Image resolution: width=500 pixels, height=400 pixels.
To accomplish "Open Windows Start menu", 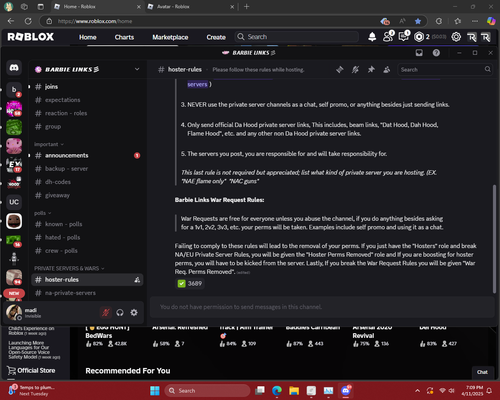I will (x=155, y=391).
